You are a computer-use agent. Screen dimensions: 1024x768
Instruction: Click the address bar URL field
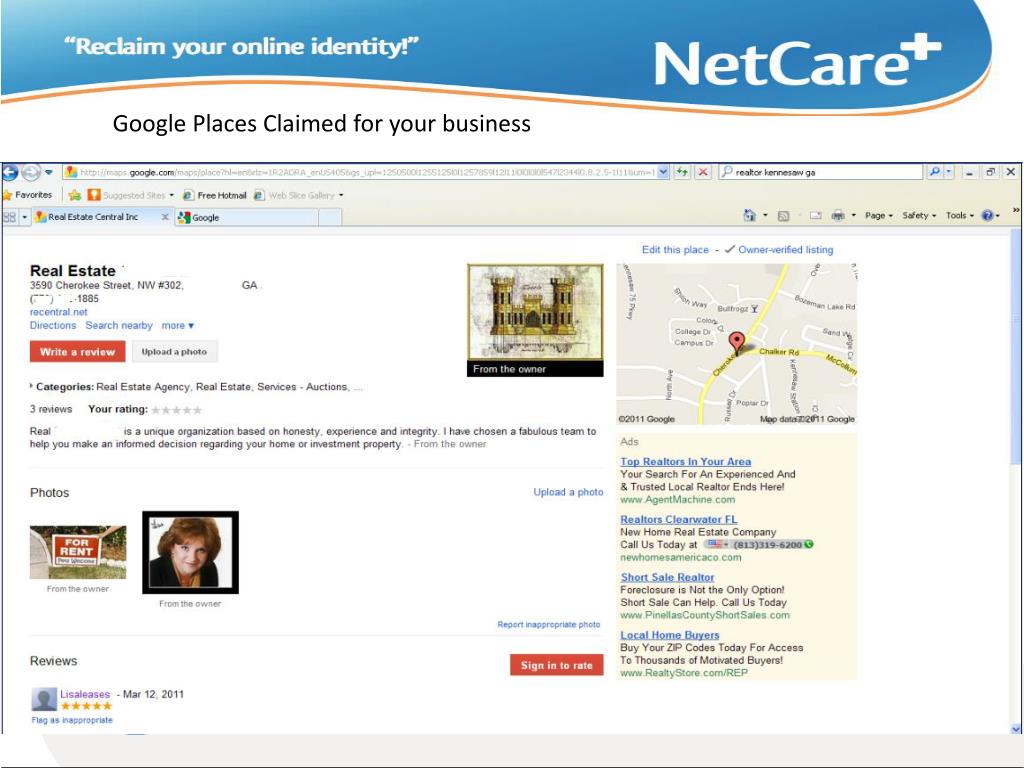[x=359, y=172]
